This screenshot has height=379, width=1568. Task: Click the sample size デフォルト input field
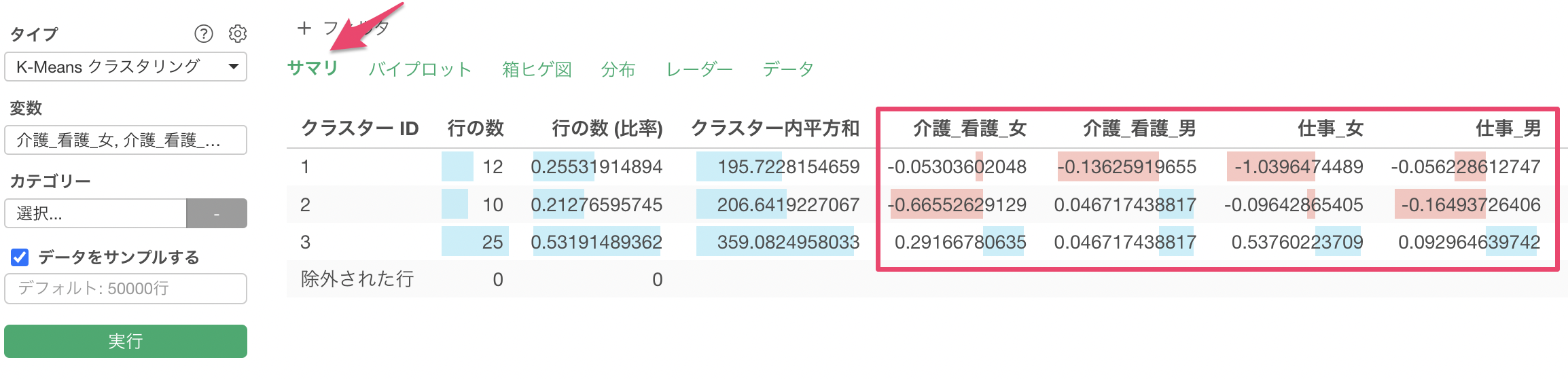[x=126, y=289]
